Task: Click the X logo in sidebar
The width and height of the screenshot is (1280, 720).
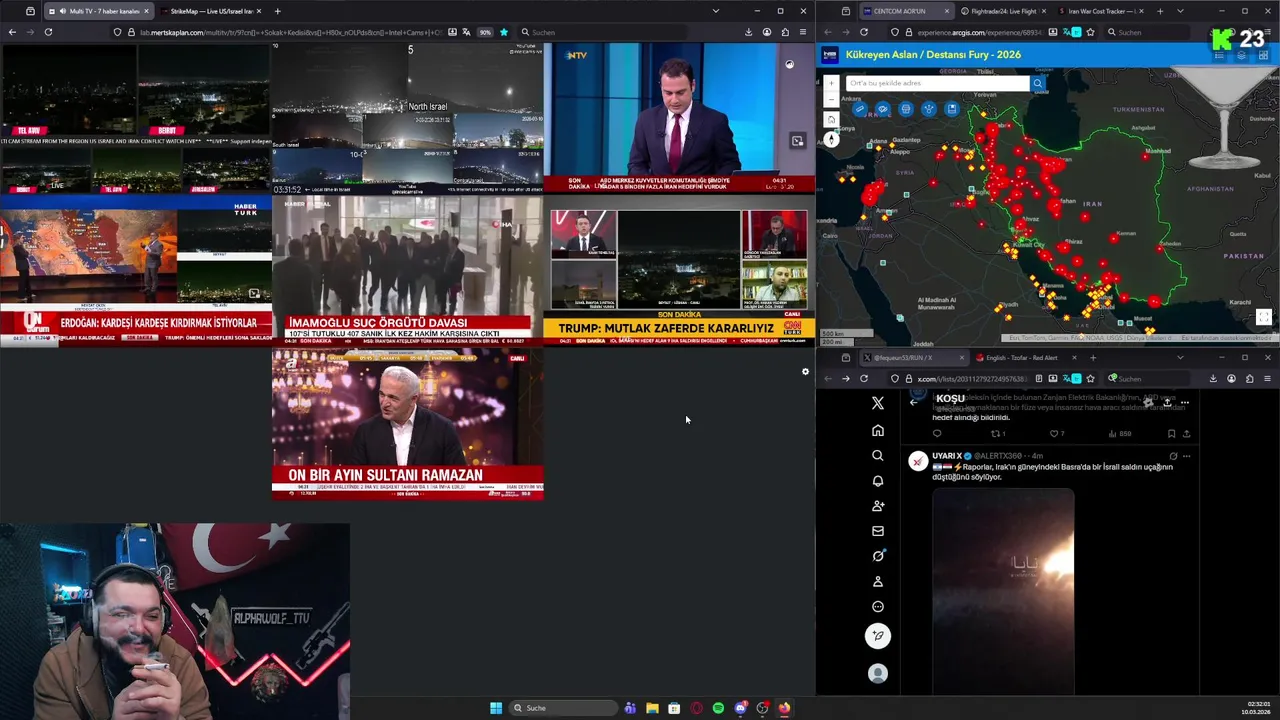Action: (x=878, y=403)
